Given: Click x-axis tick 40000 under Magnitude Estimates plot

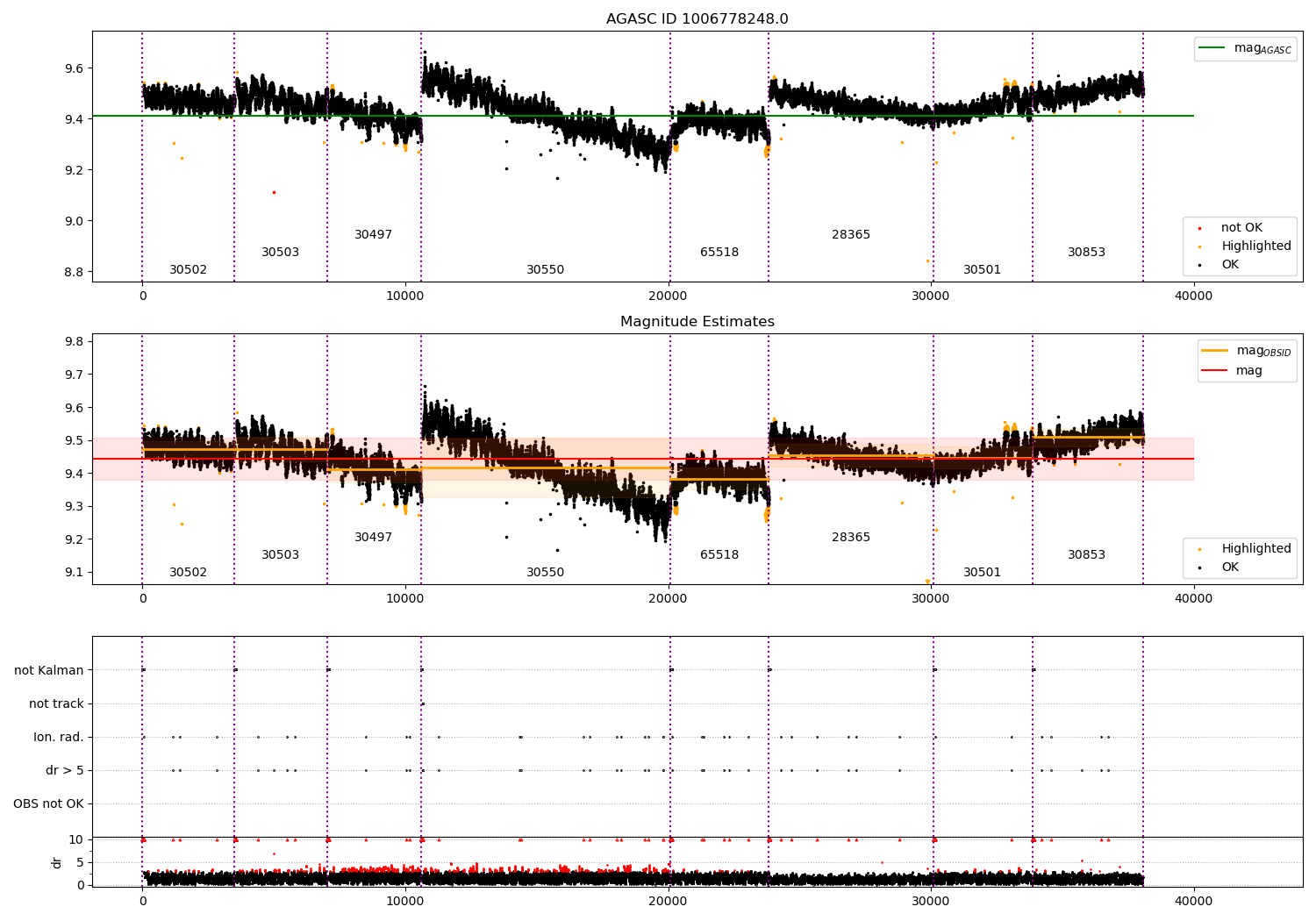Looking at the screenshot, I should click(1193, 599).
